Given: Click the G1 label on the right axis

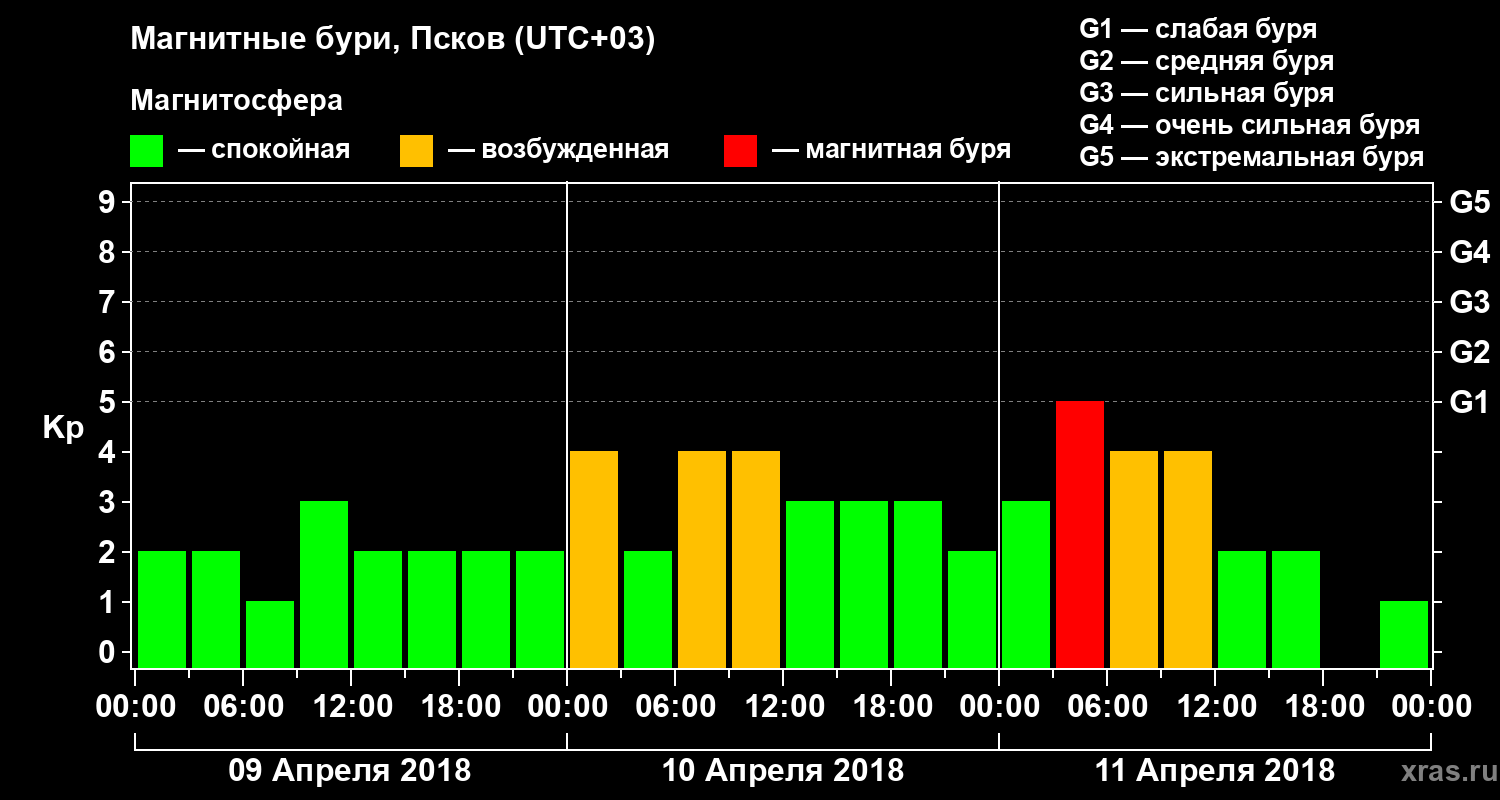Looking at the screenshot, I should [x=1469, y=402].
